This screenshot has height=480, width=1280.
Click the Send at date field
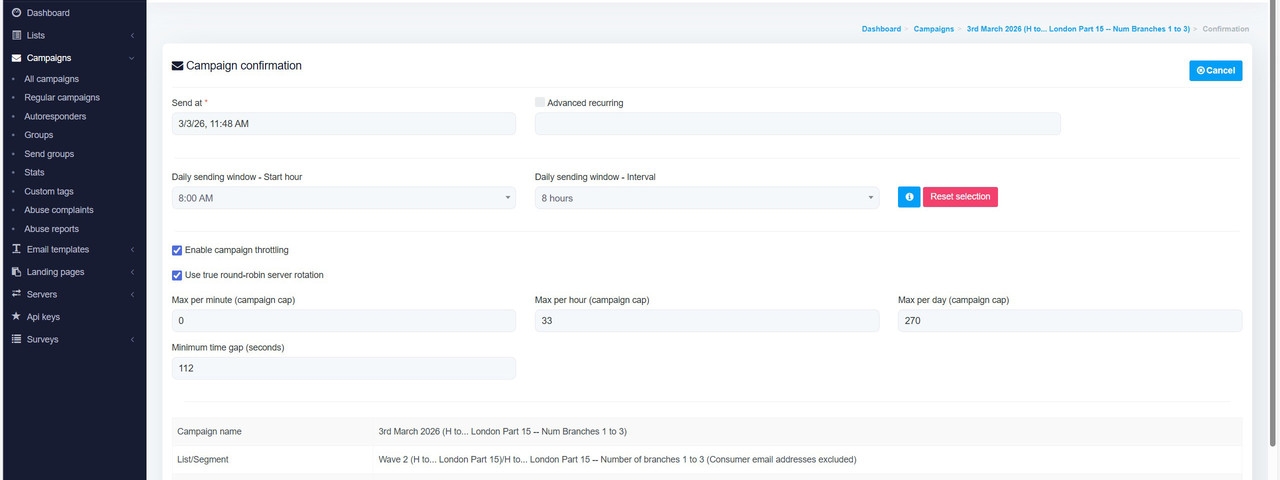344,123
